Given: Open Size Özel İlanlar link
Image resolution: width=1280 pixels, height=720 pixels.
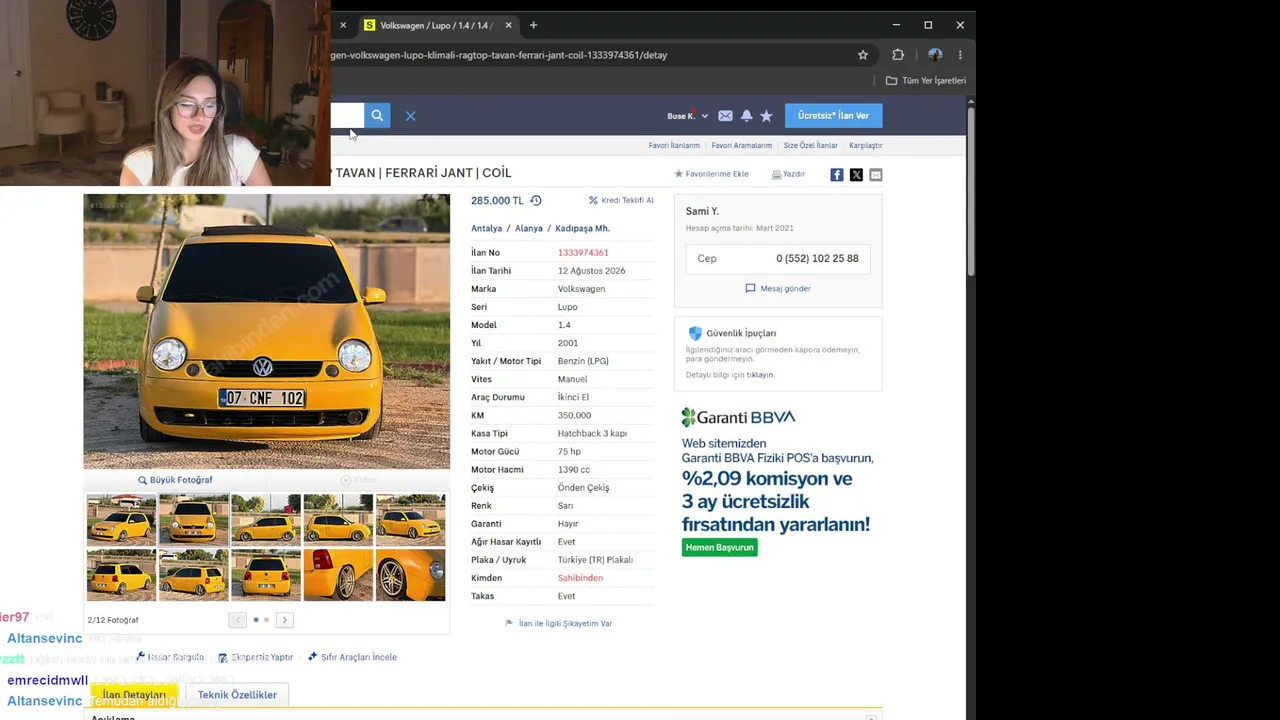Looking at the screenshot, I should tap(810, 145).
